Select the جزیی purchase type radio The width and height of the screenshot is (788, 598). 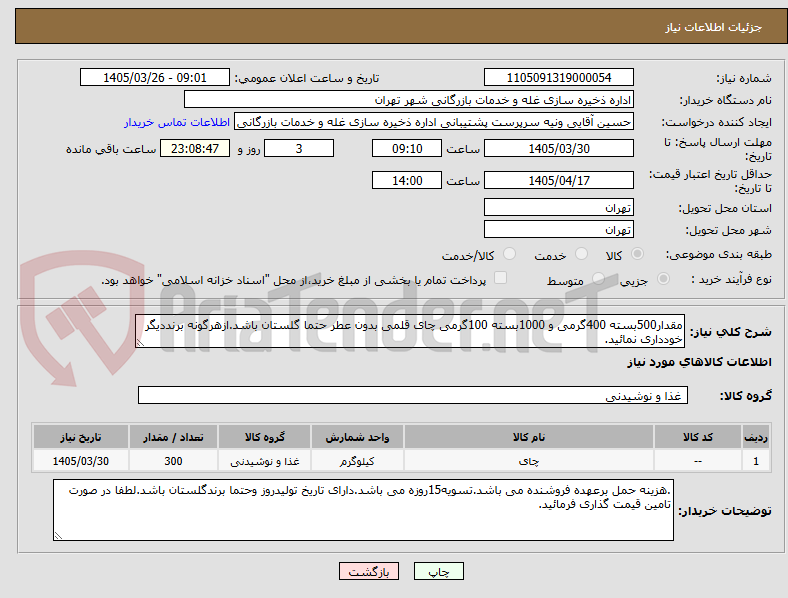663,278
